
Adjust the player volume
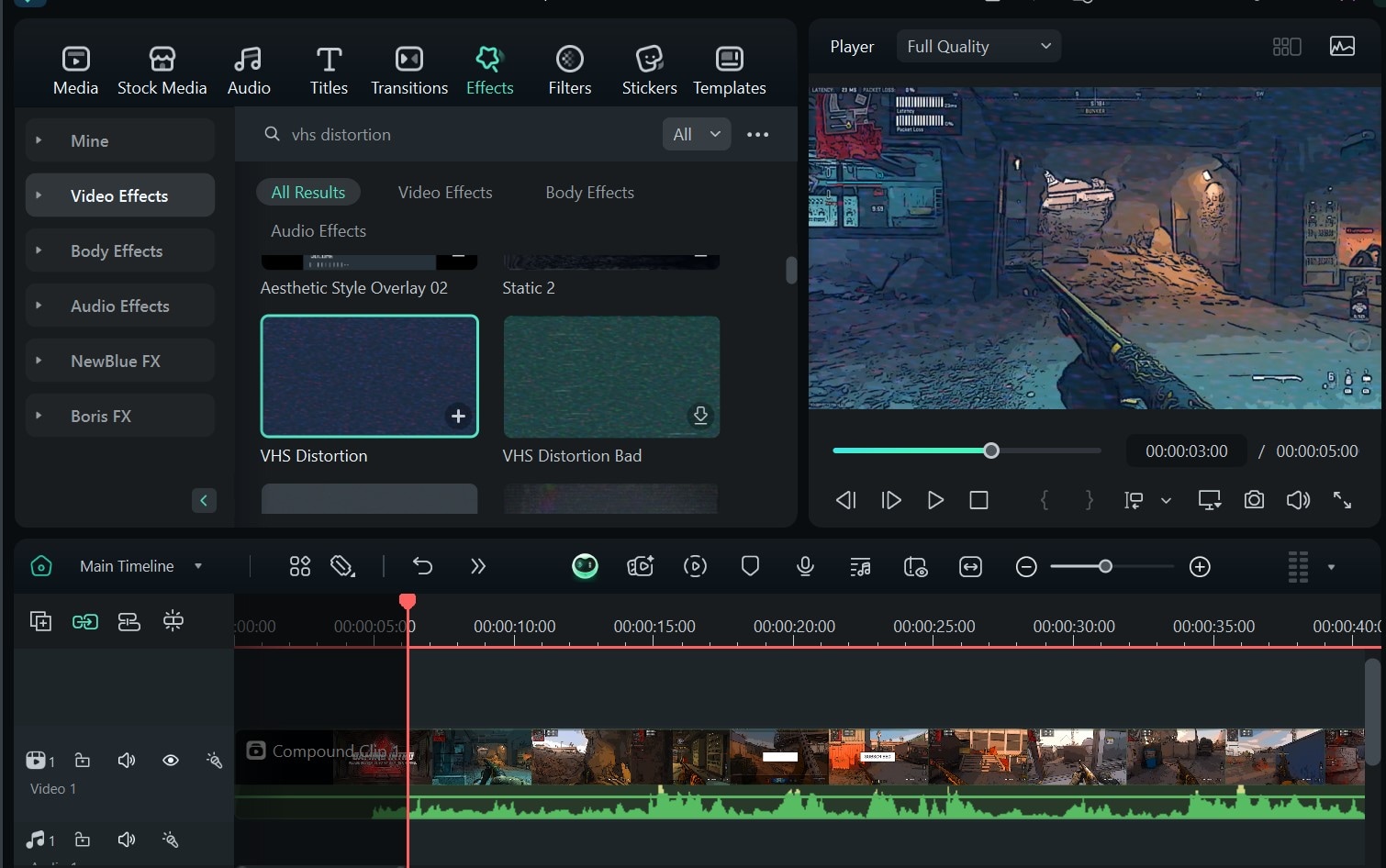pyautogui.click(x=1298, y=500)
